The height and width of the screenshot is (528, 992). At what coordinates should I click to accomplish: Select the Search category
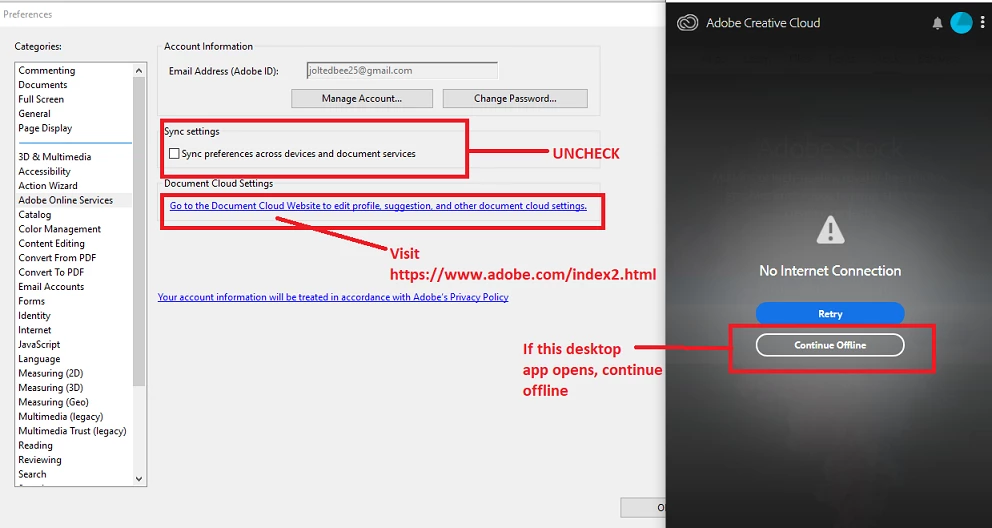pyautogui.click(x=32, y=474)
